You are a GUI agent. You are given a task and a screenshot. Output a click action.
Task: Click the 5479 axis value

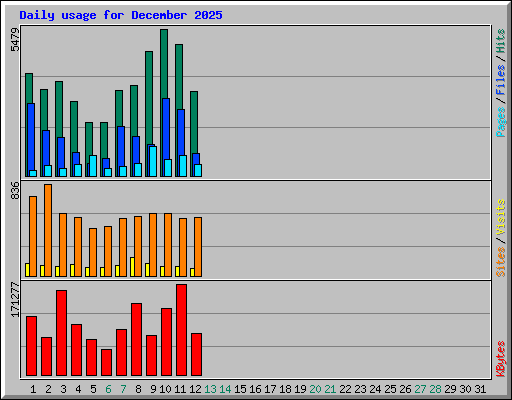(15, 40)
